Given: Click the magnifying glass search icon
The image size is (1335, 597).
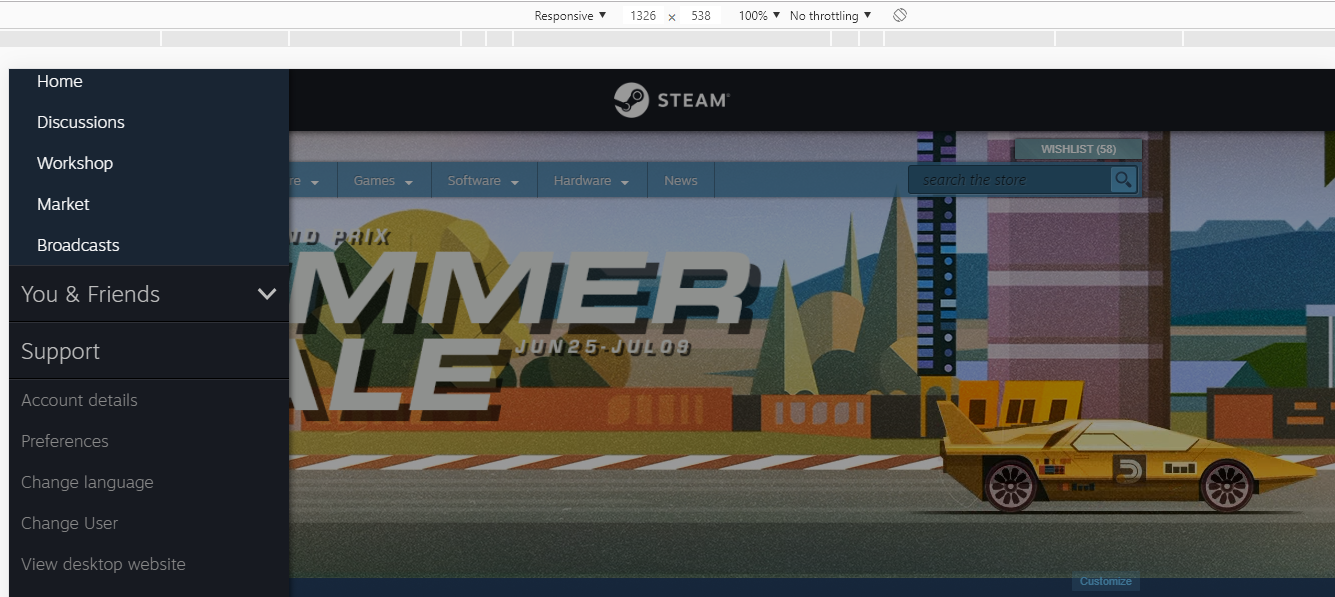Looking at the screenshot, I should tap(1123, 180).
